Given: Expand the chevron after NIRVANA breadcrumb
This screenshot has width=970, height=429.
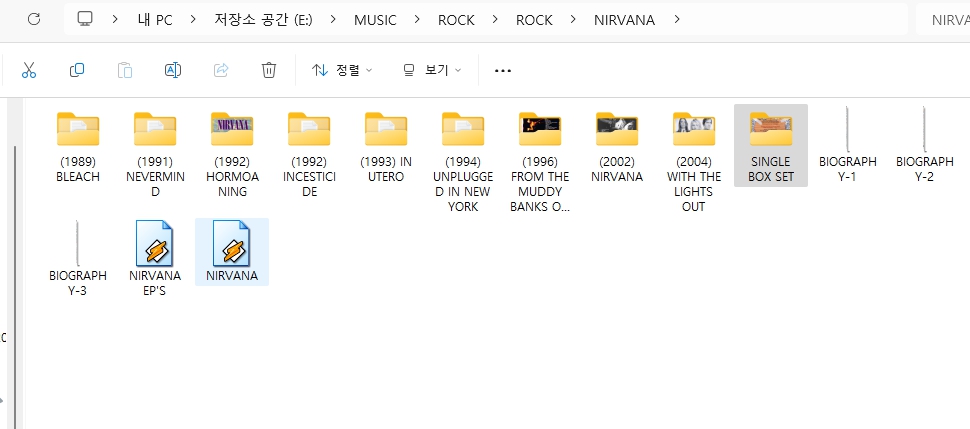Looking at the screenshot, I should pyautogui.click(x=677, y=20).
